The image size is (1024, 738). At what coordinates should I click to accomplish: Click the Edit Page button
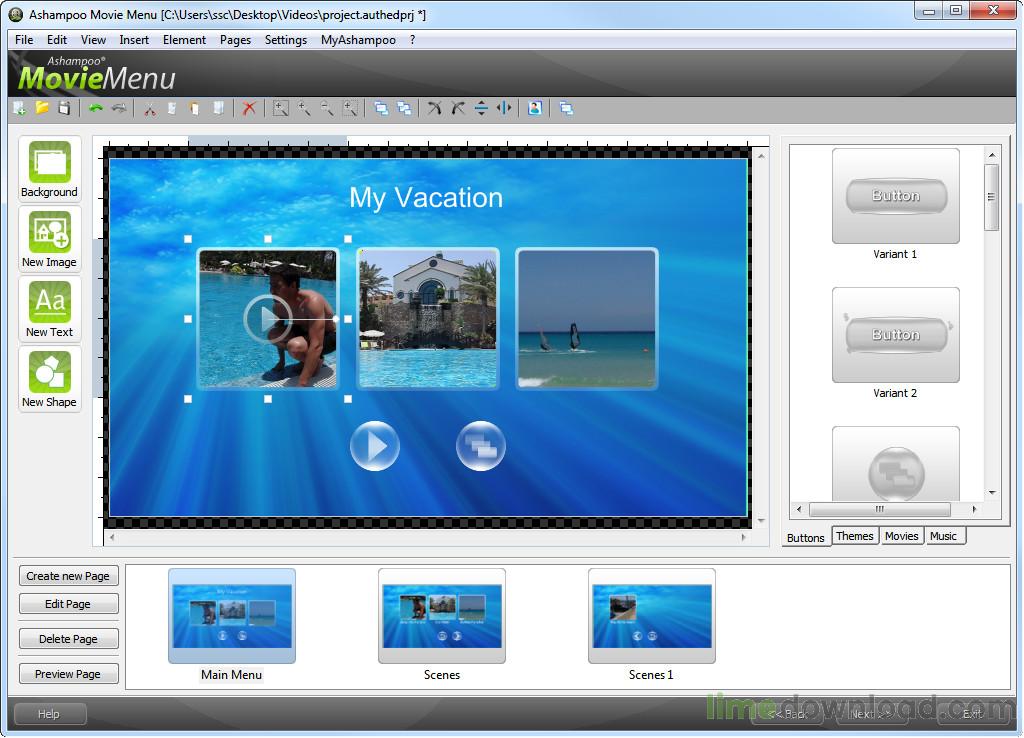pyautogui.click(x=69, y=604)
